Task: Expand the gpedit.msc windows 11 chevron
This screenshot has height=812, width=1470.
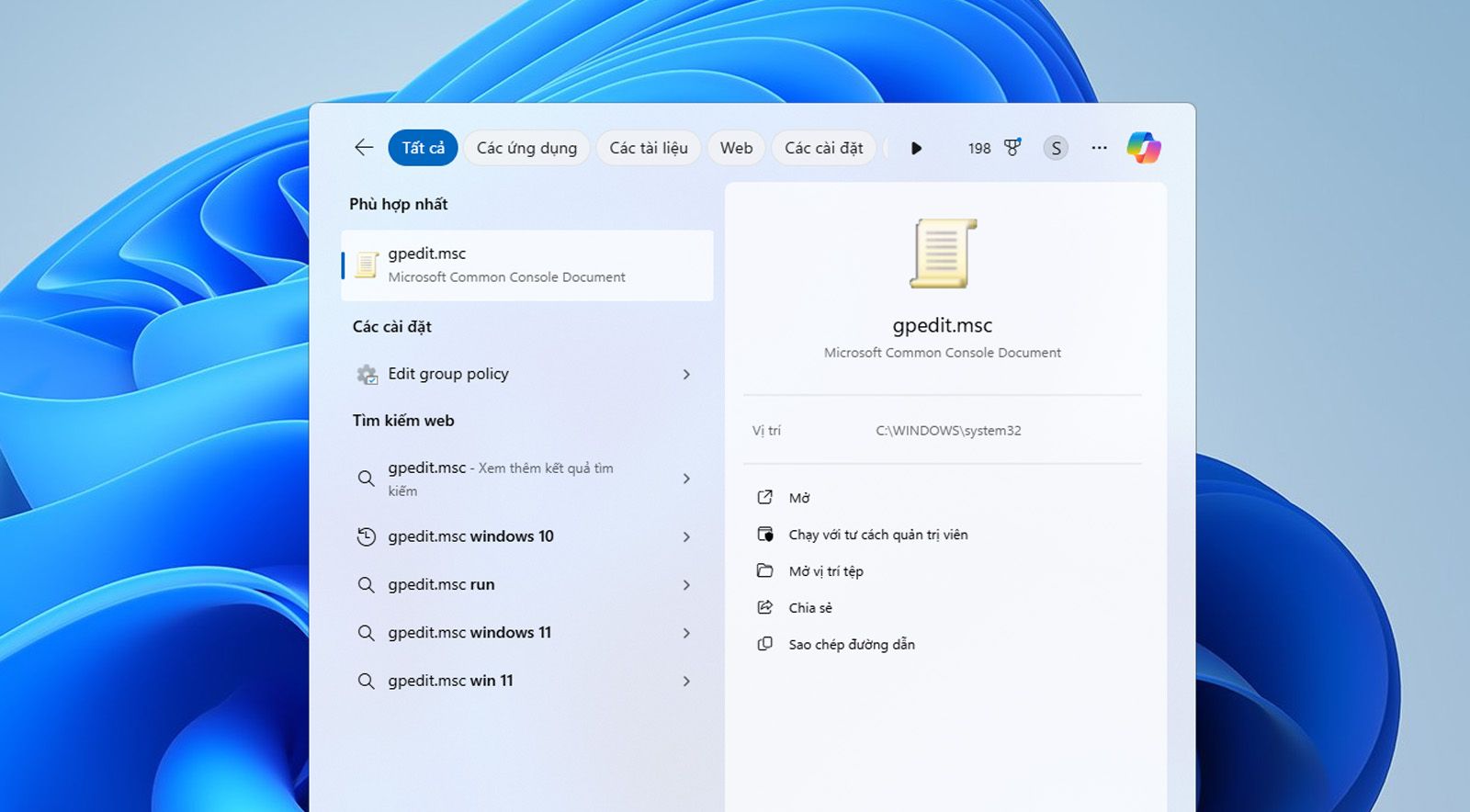Action: (x=686, y=633)
